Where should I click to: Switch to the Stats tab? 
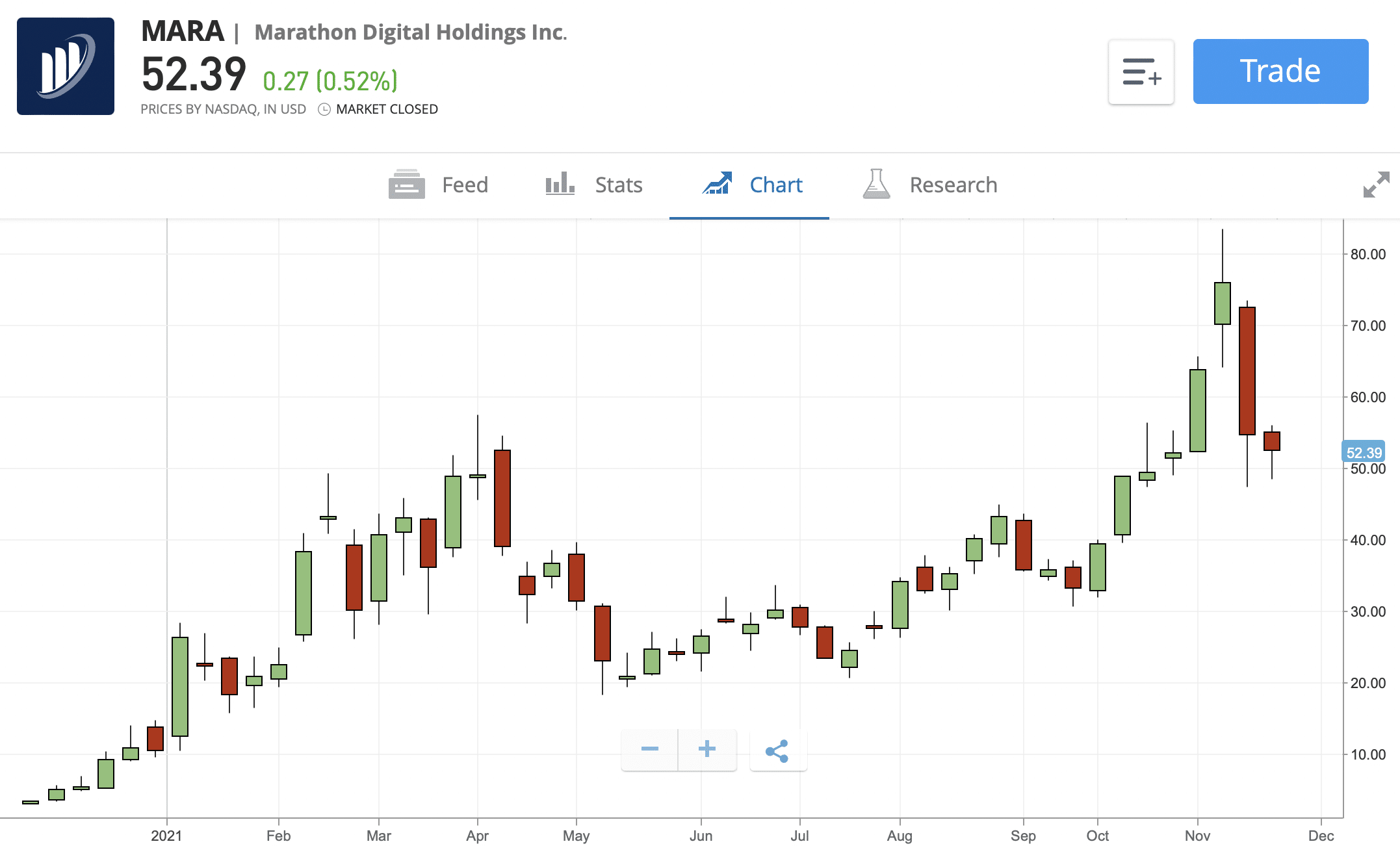594,185
